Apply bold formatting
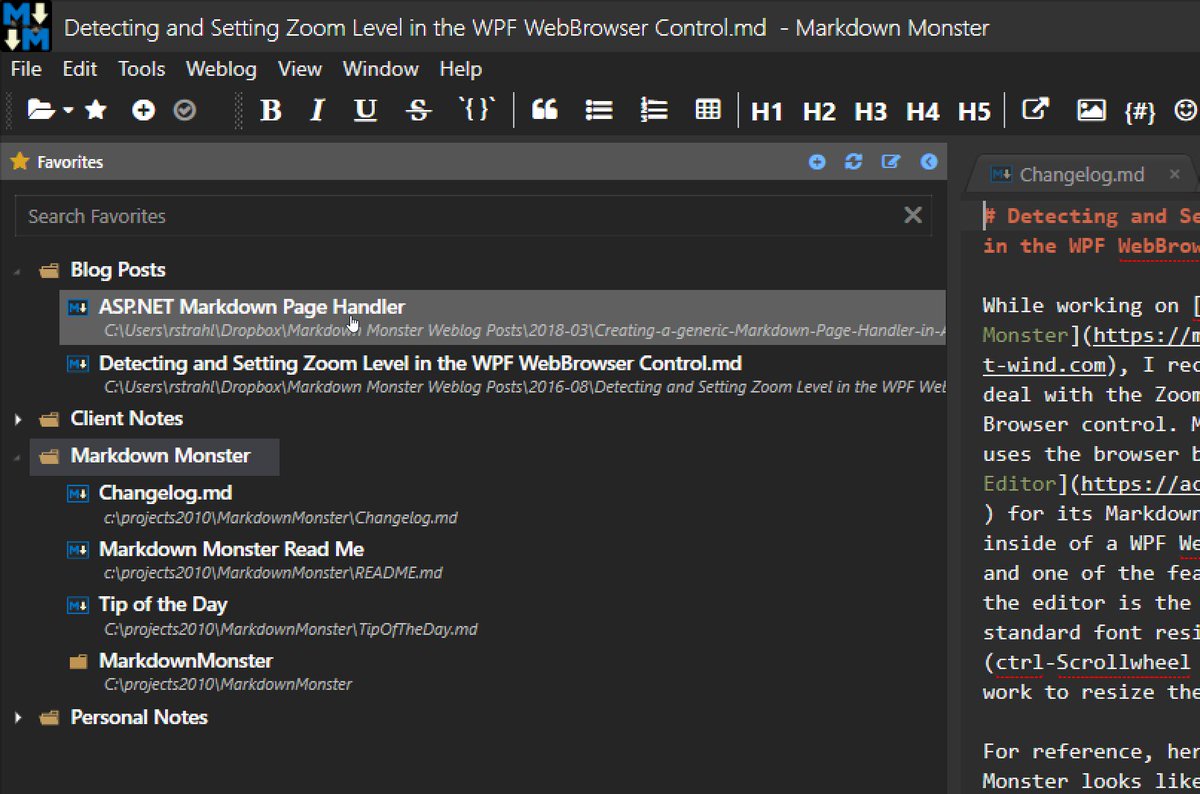Screen dimensions: 1200x794 [270, 110]
